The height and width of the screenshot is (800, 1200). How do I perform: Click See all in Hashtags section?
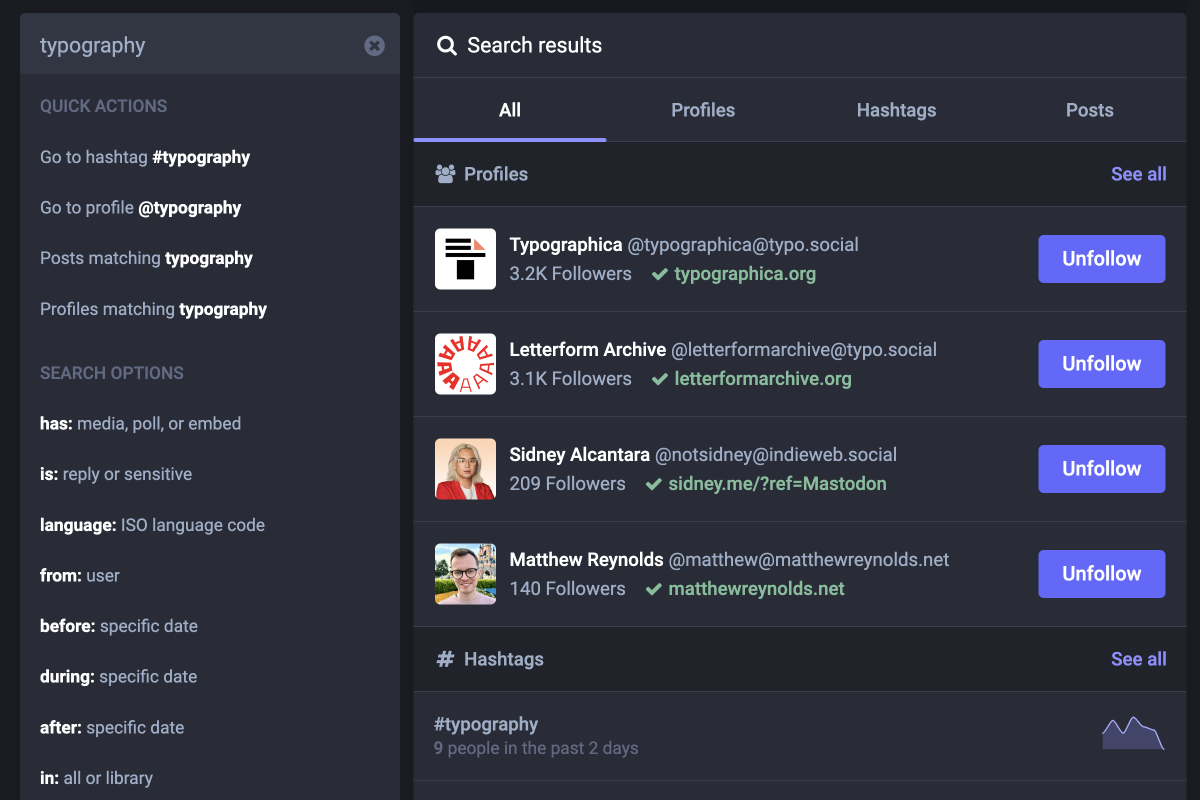[1138, 659]
